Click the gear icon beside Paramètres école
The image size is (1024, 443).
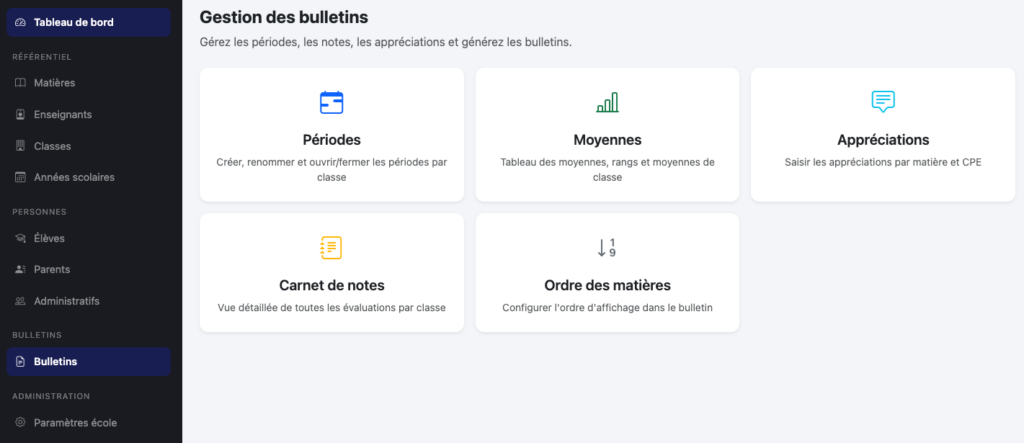click(21, 423)
